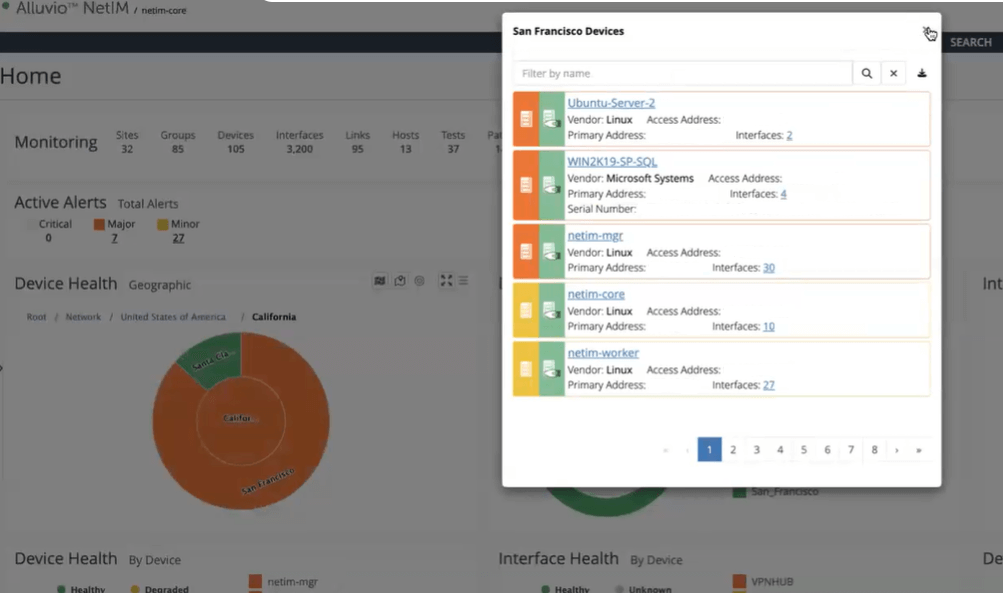Click SEARCH in the top navigation bar

tap(970, 42)
